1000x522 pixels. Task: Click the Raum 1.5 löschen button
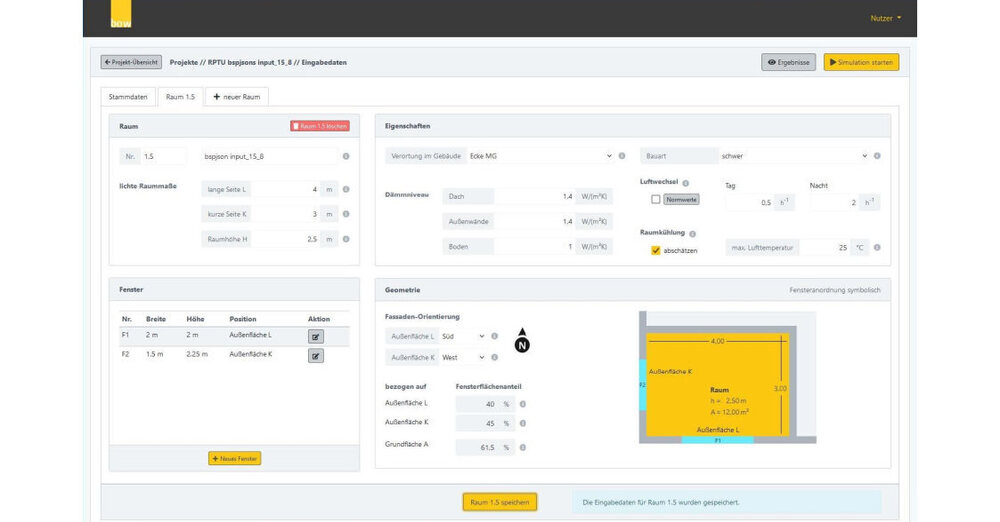[320, 126]
